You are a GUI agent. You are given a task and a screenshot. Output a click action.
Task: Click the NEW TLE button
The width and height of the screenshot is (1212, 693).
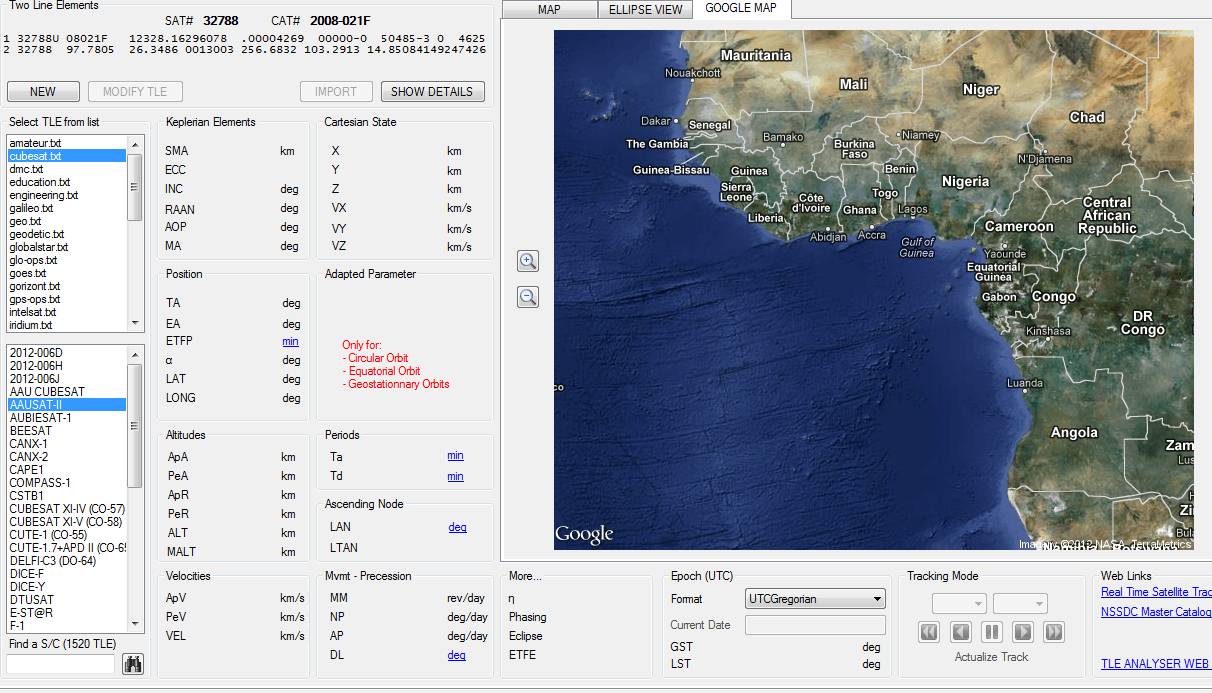pyautogui.click(x=43, y=92)
